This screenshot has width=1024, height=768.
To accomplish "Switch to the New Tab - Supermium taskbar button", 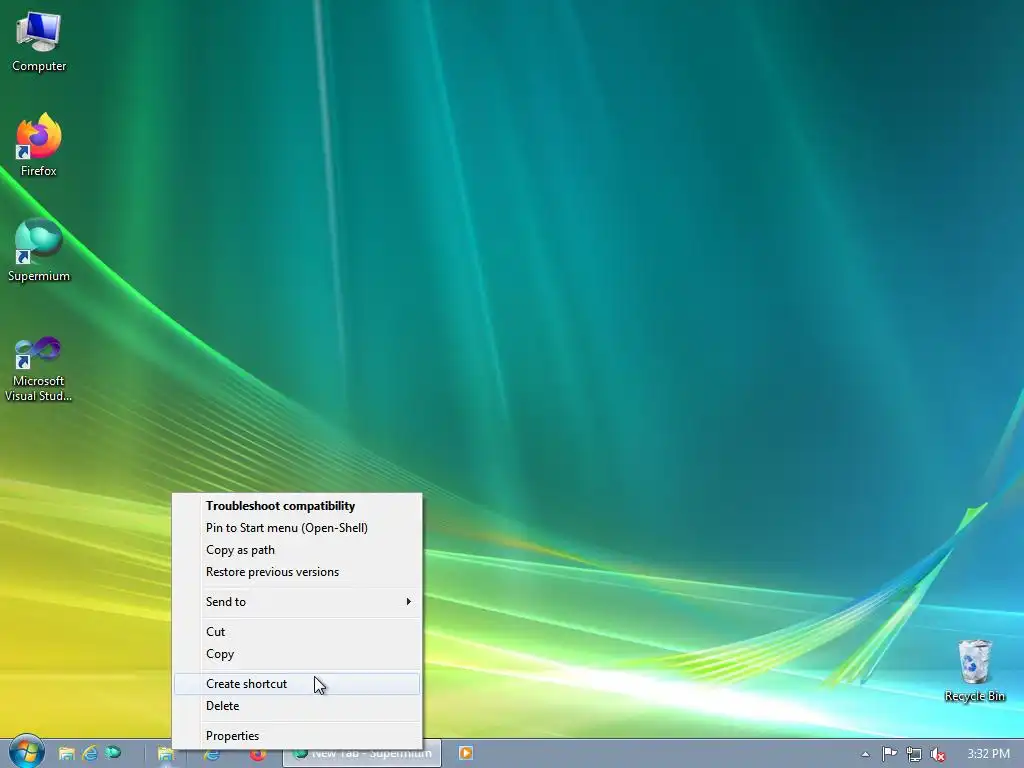I will tap(362, 754).
